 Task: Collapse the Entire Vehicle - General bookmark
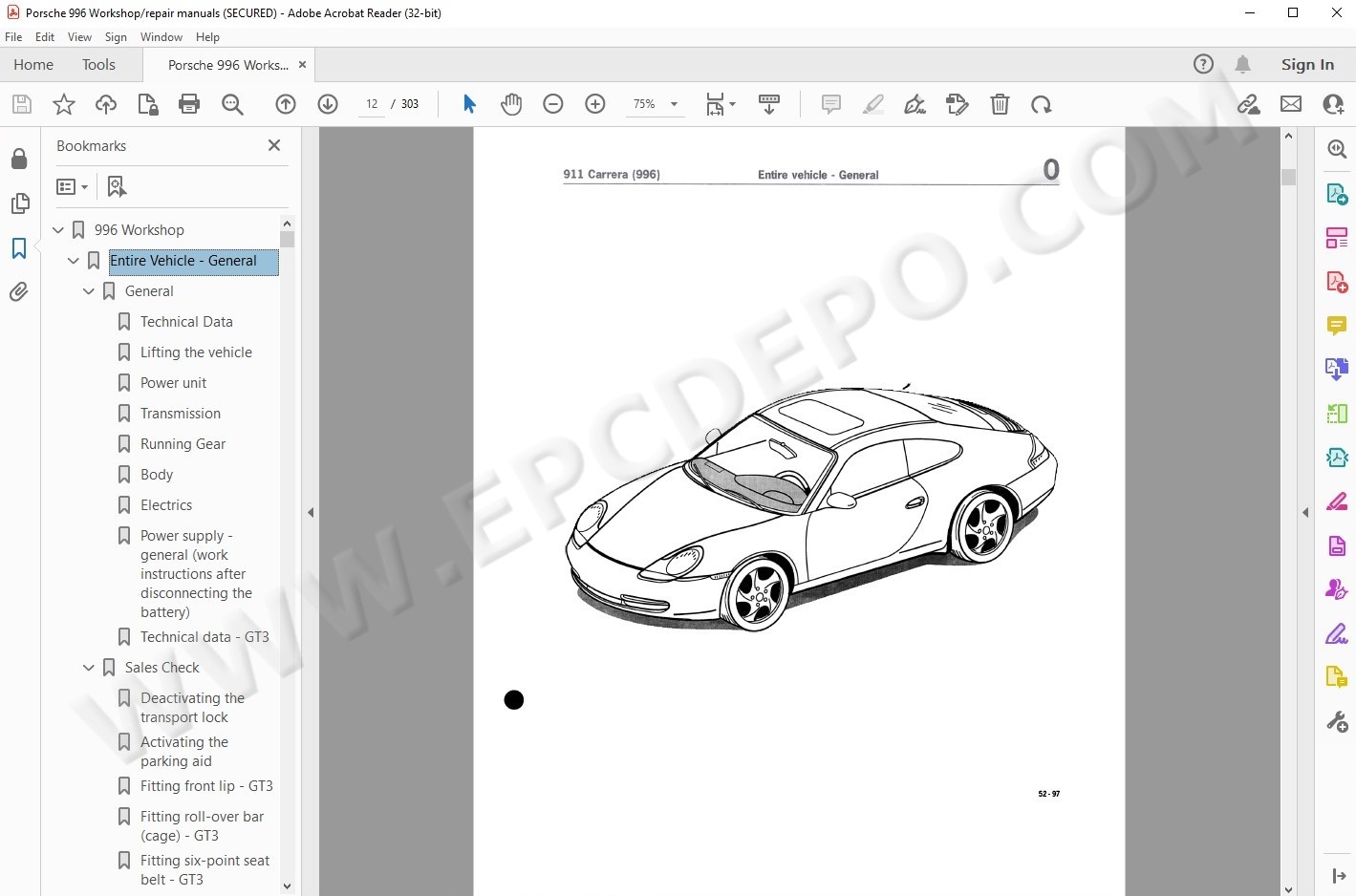point(74,261)
